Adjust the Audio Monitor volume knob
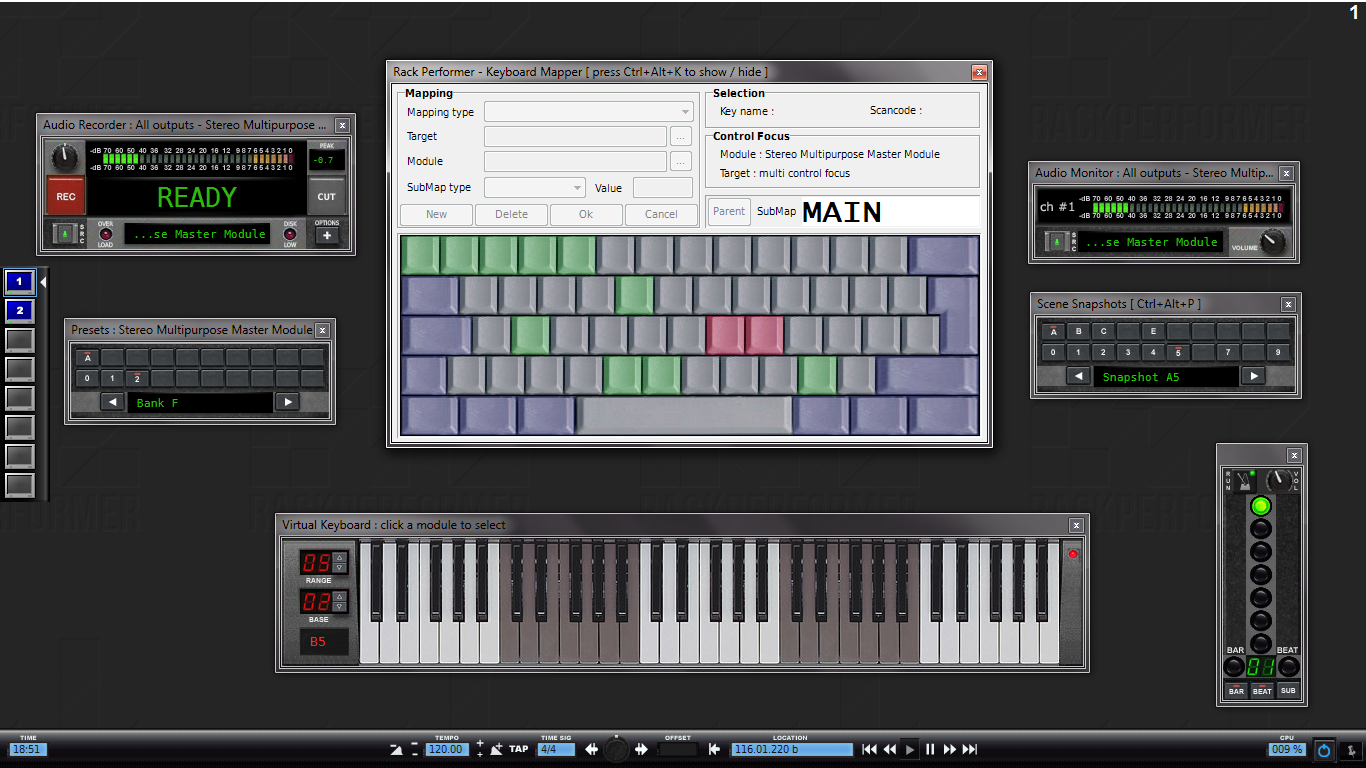Screen dimensions: 1366x768 tap(1272, 241)
